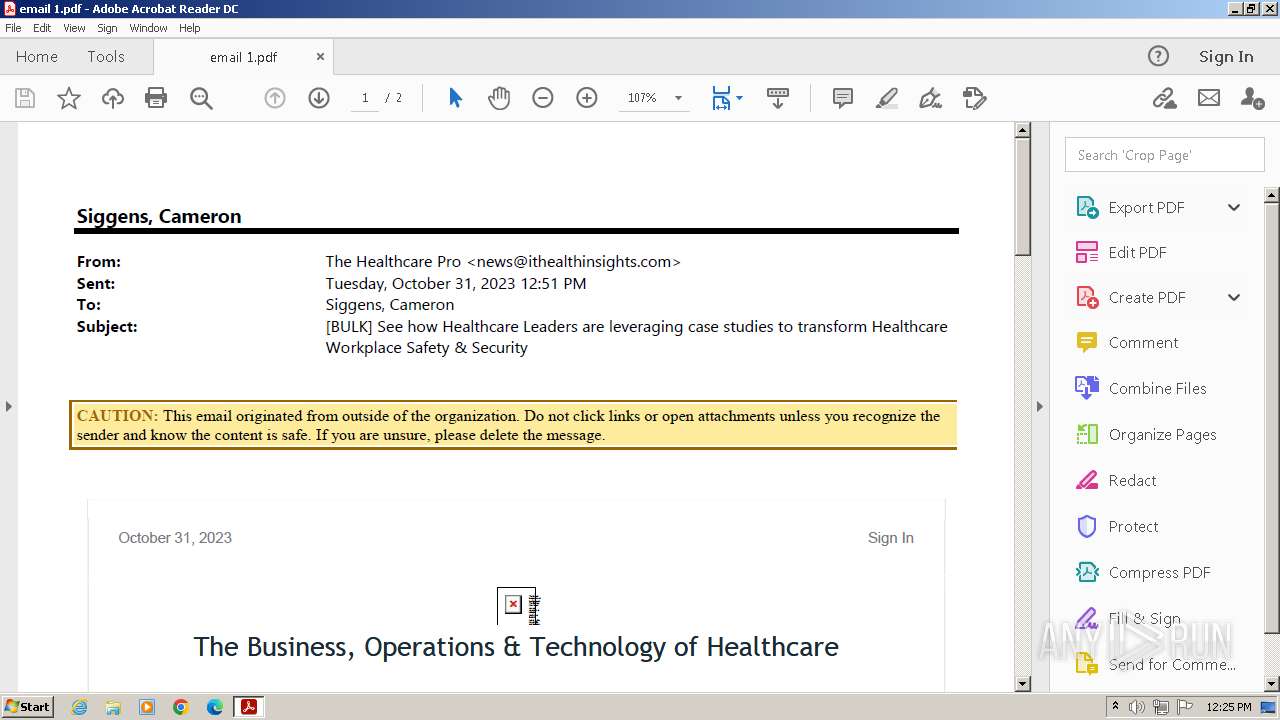Print the document using printer icon
The height and width of the screenshot is (720, 1280).
(x=156, y=98)
